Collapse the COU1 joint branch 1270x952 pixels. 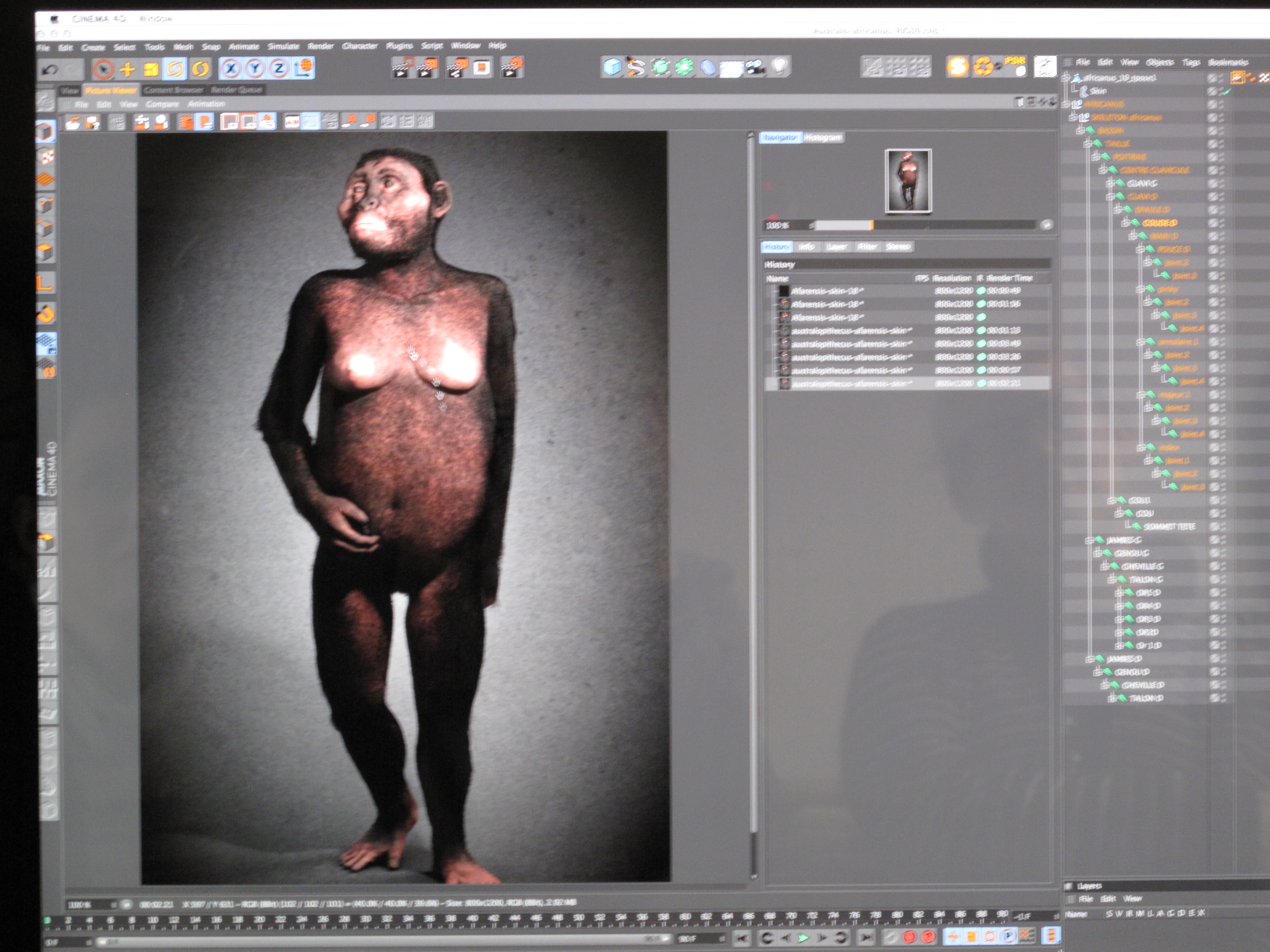tap(1112, 500)
